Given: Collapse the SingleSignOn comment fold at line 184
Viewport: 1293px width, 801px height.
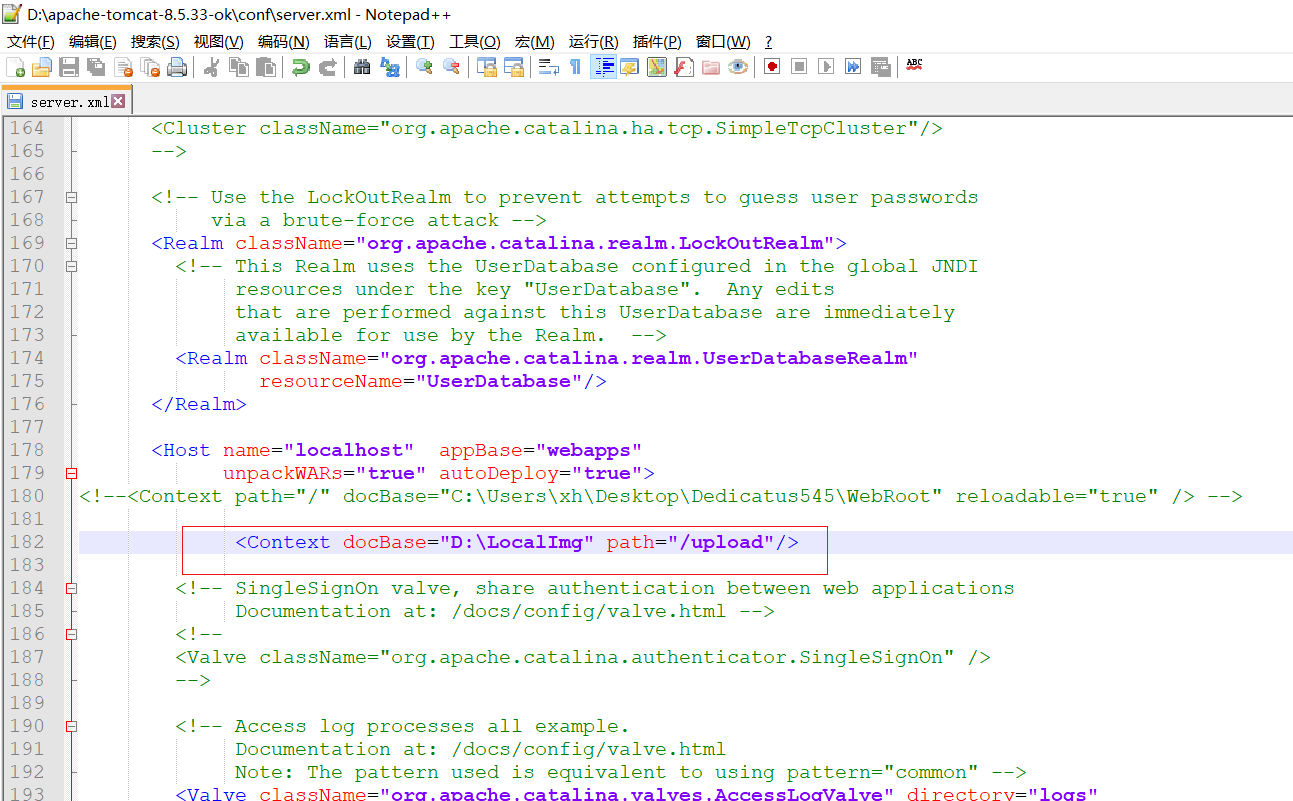Looking at the screenshot, I should click(x=71, y=589).
